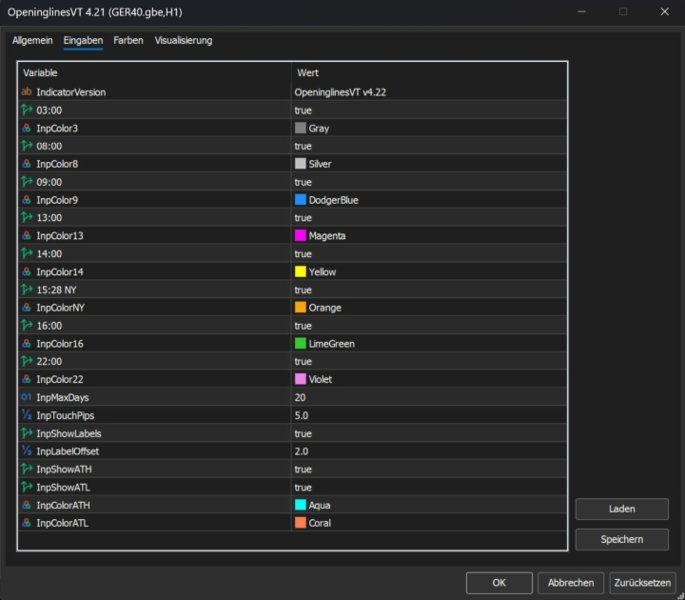
Task: Confirm settings with the OK button
Action: click(499, 583)
